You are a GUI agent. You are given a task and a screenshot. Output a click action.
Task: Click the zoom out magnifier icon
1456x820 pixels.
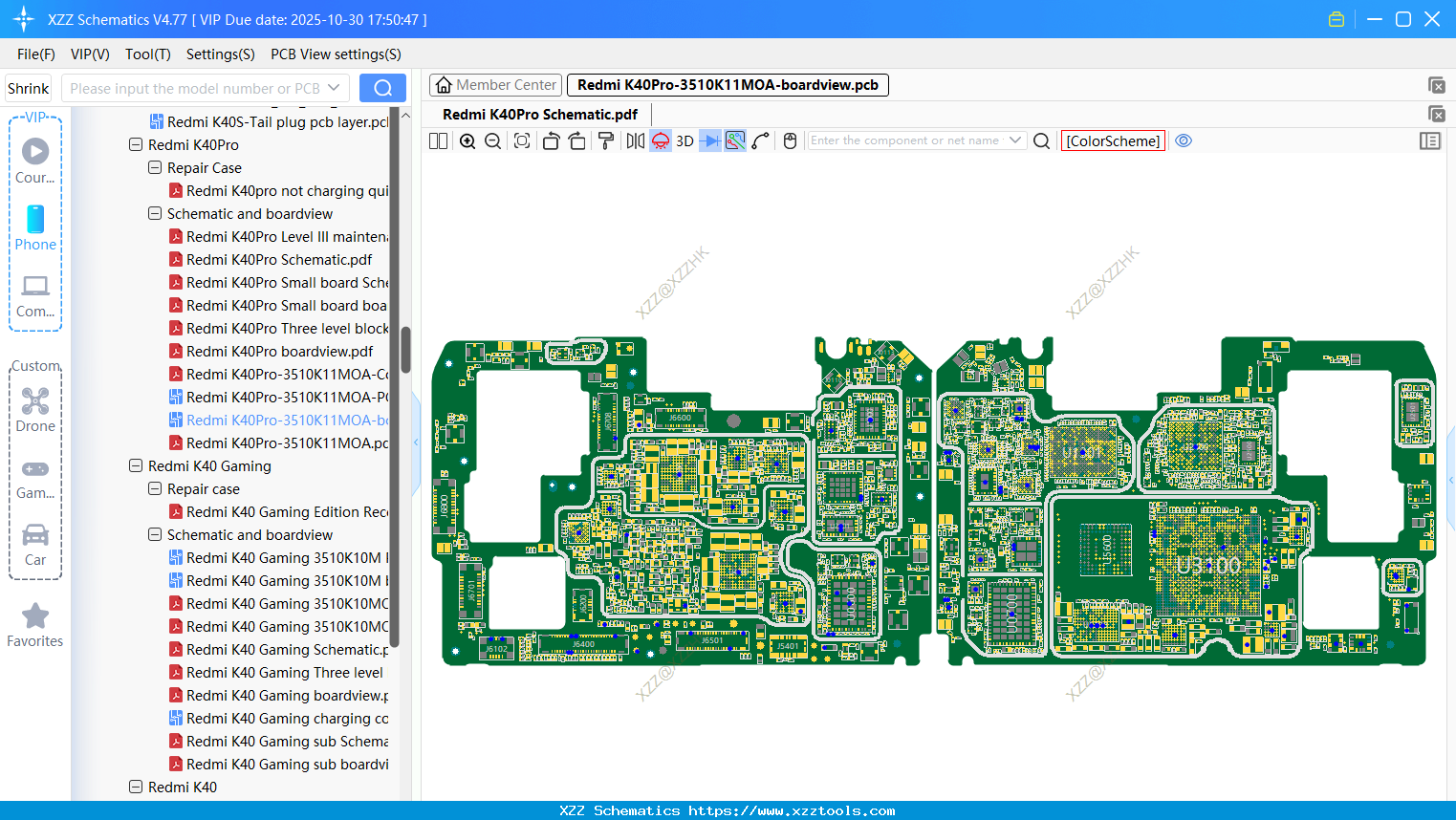click(493, 141)
